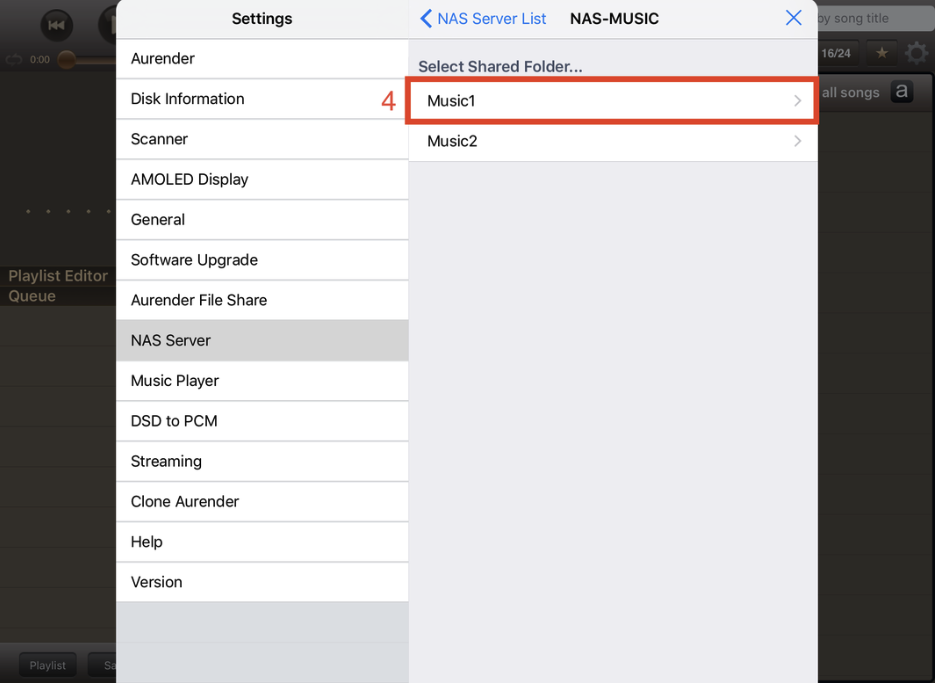Open Disk Information settings
Screen dimensions: 935x685
tap(262, 99)
